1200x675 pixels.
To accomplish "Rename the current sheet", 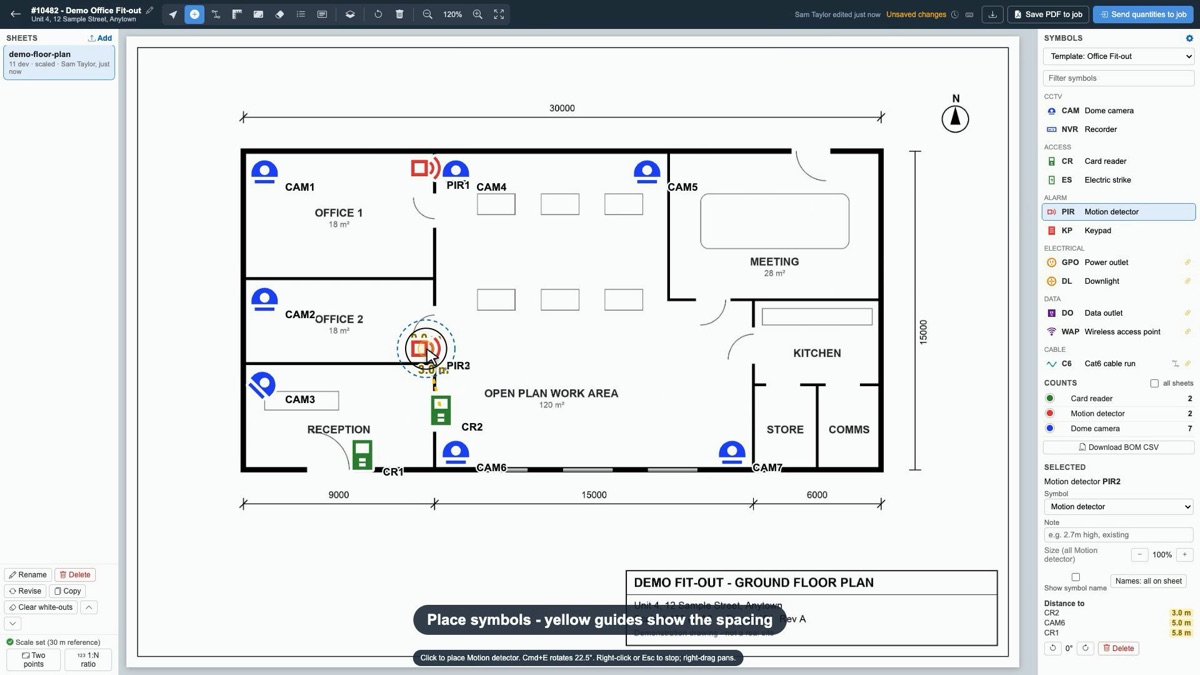I will click(28, 575).
